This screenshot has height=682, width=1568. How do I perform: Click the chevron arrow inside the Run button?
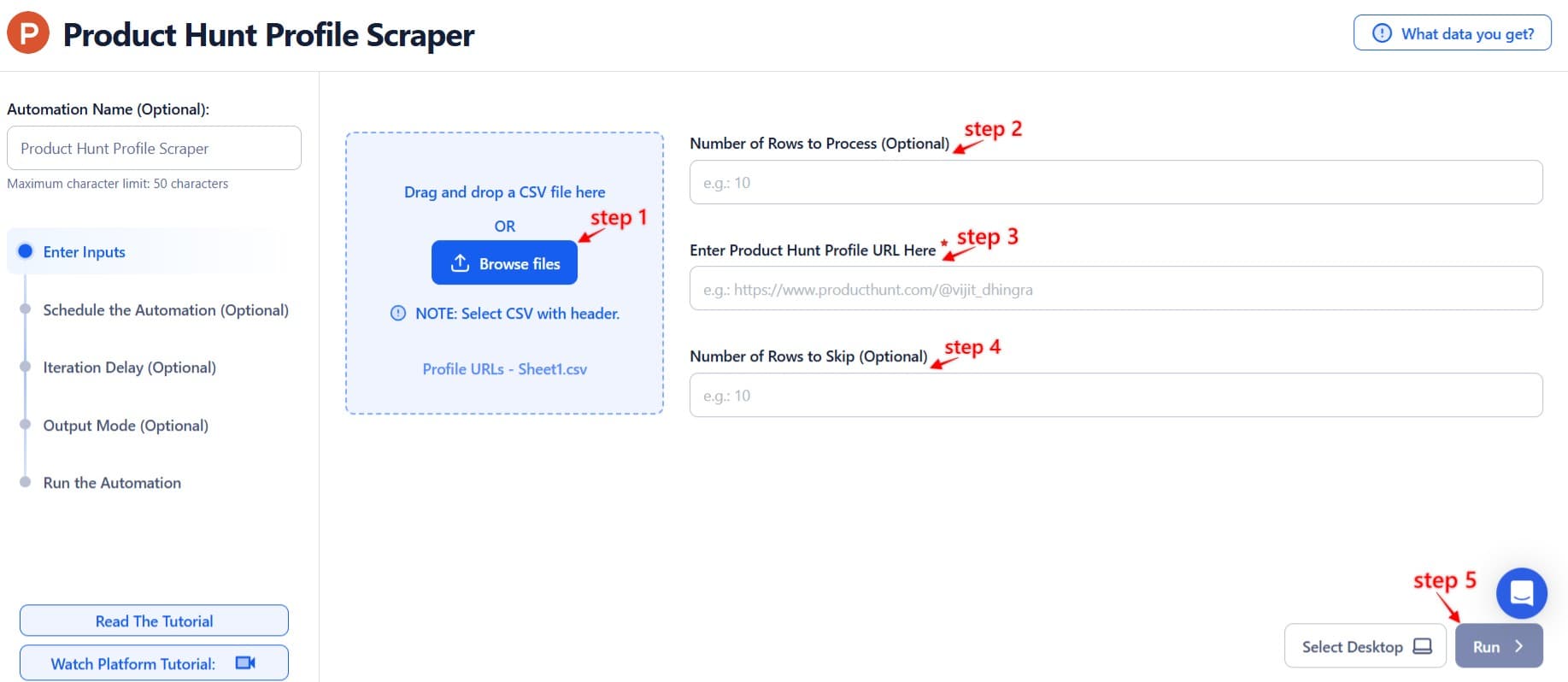1520,646
